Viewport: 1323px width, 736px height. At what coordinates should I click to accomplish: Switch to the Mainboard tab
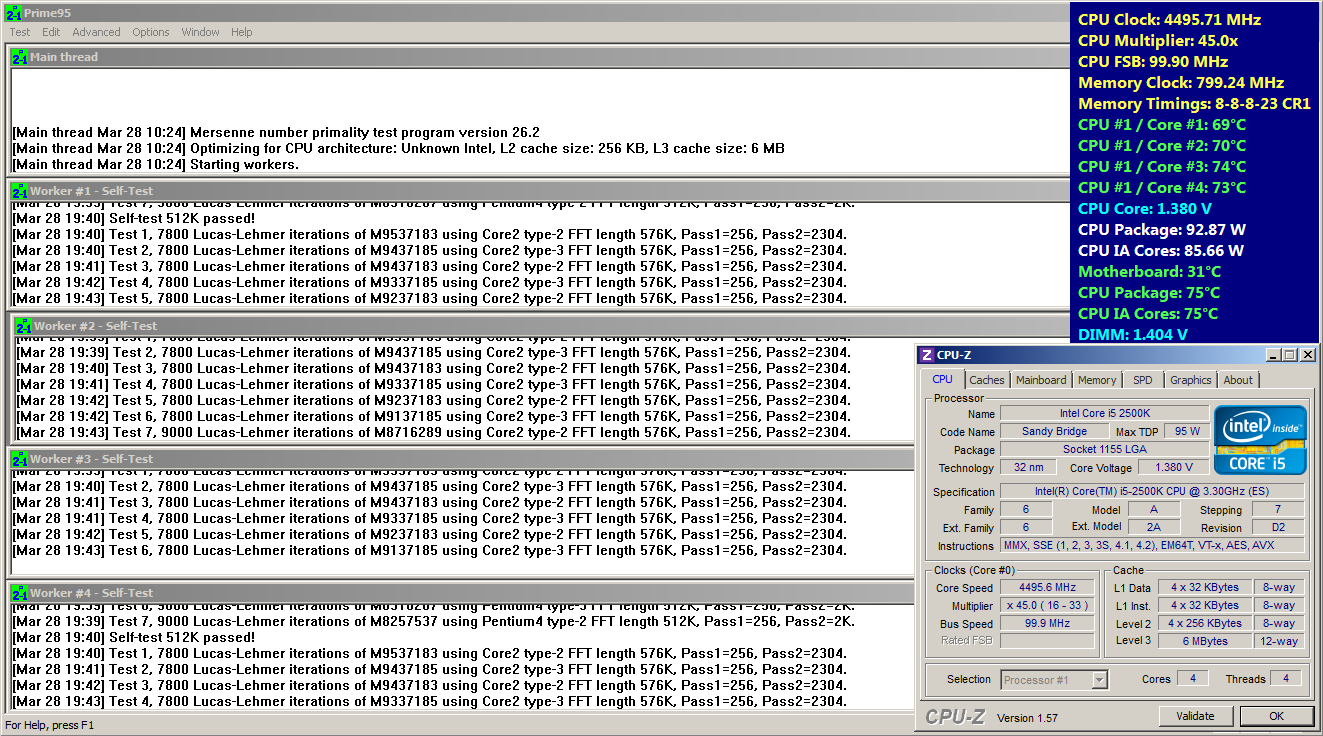click(1040, 380)
